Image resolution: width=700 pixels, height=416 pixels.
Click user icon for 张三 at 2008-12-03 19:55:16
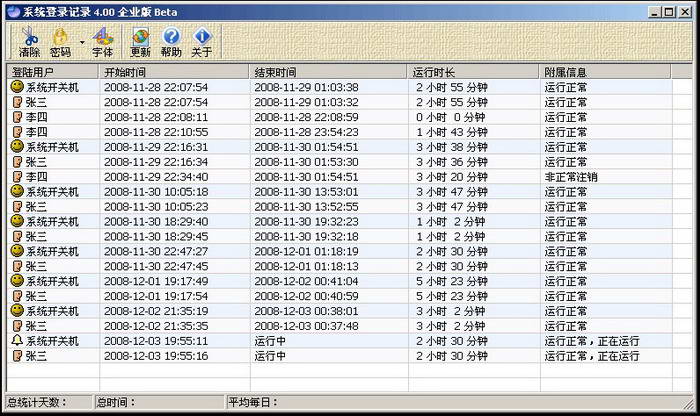[x=17, y=356]
